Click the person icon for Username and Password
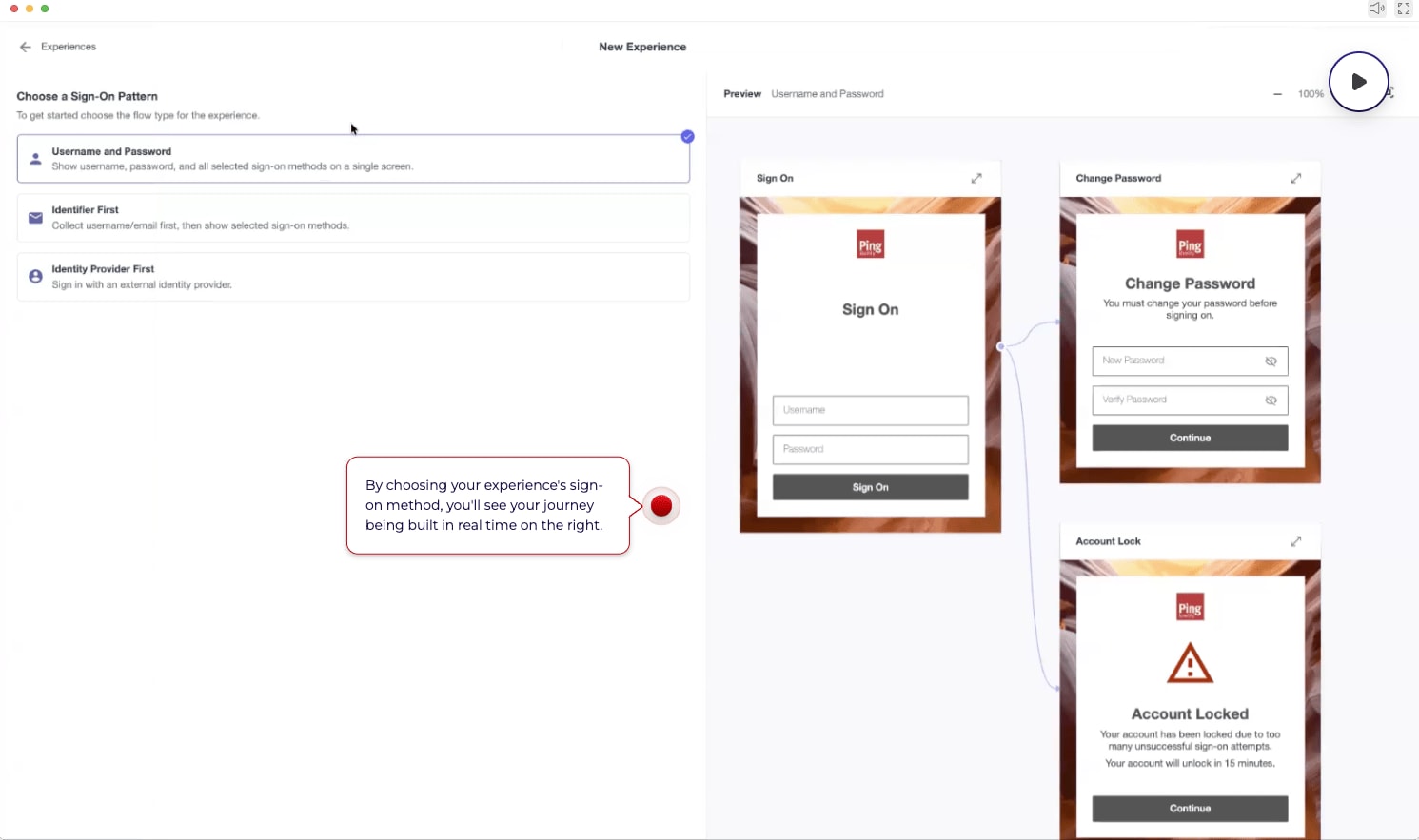The height and width of the screenshot is (840, 1419). (35, 159)
